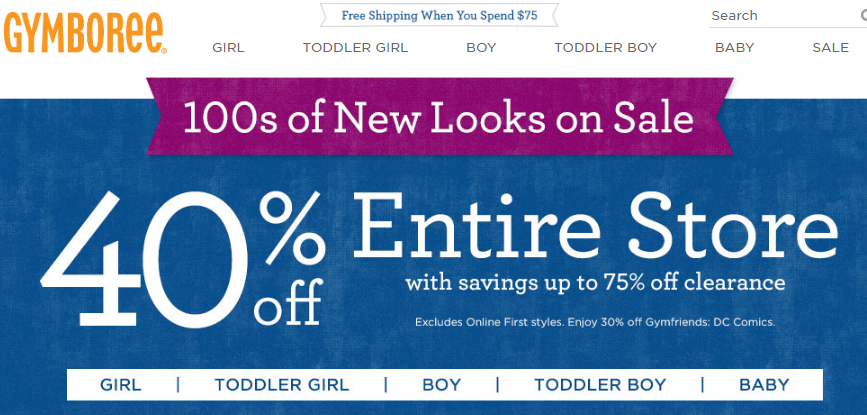Screen dimensions: 867x415
Task: Click the search magnifier icon
Action: (x=862, y=16)
